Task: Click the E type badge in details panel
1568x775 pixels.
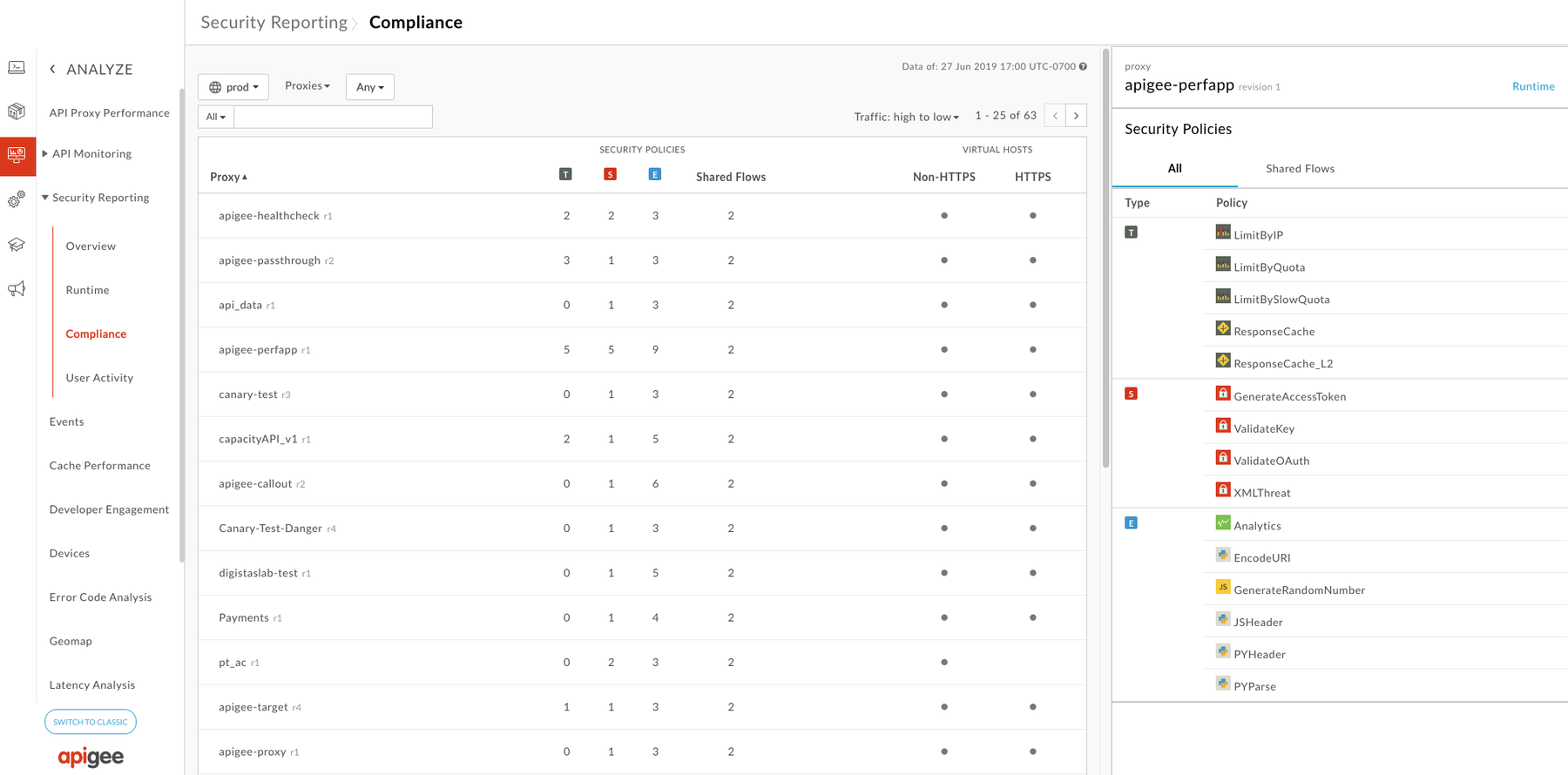Action: [1131, 523]
